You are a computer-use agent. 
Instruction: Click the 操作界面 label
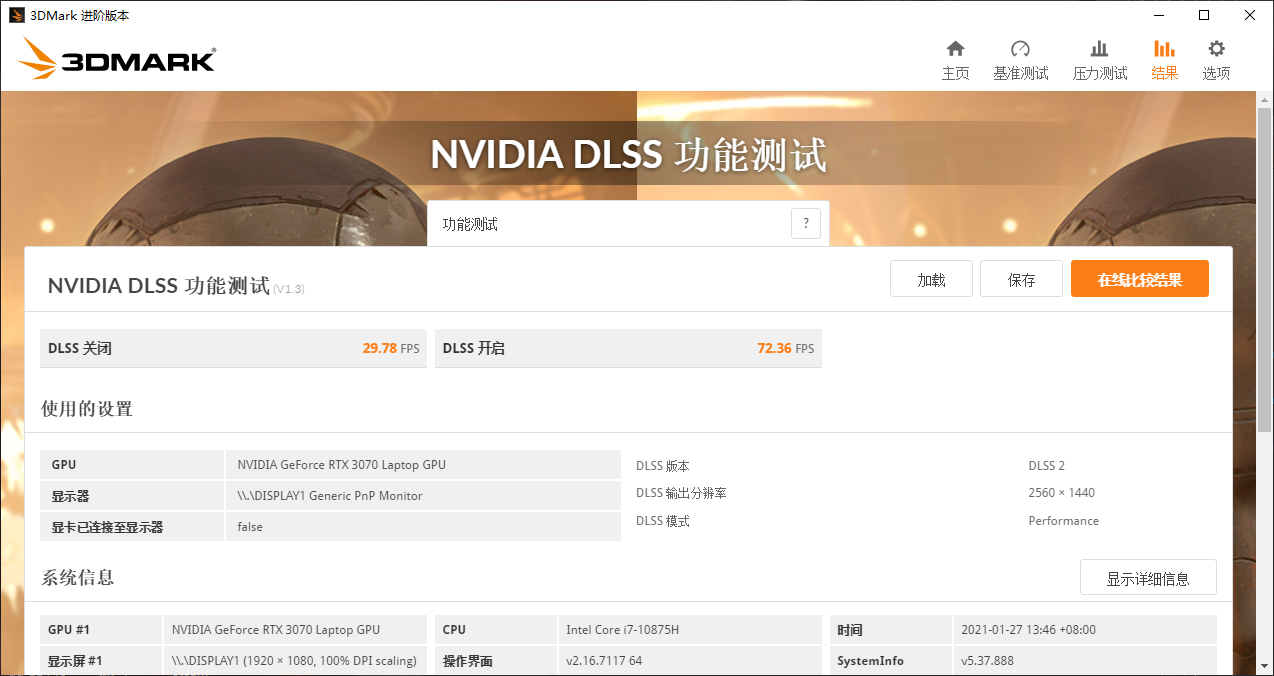click(468, 661)
